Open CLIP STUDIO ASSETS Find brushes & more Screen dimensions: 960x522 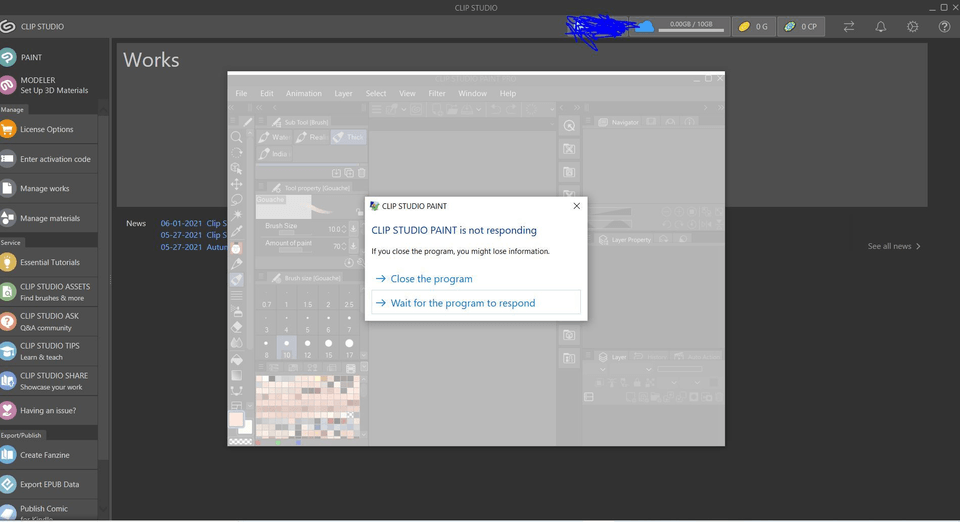49,292
